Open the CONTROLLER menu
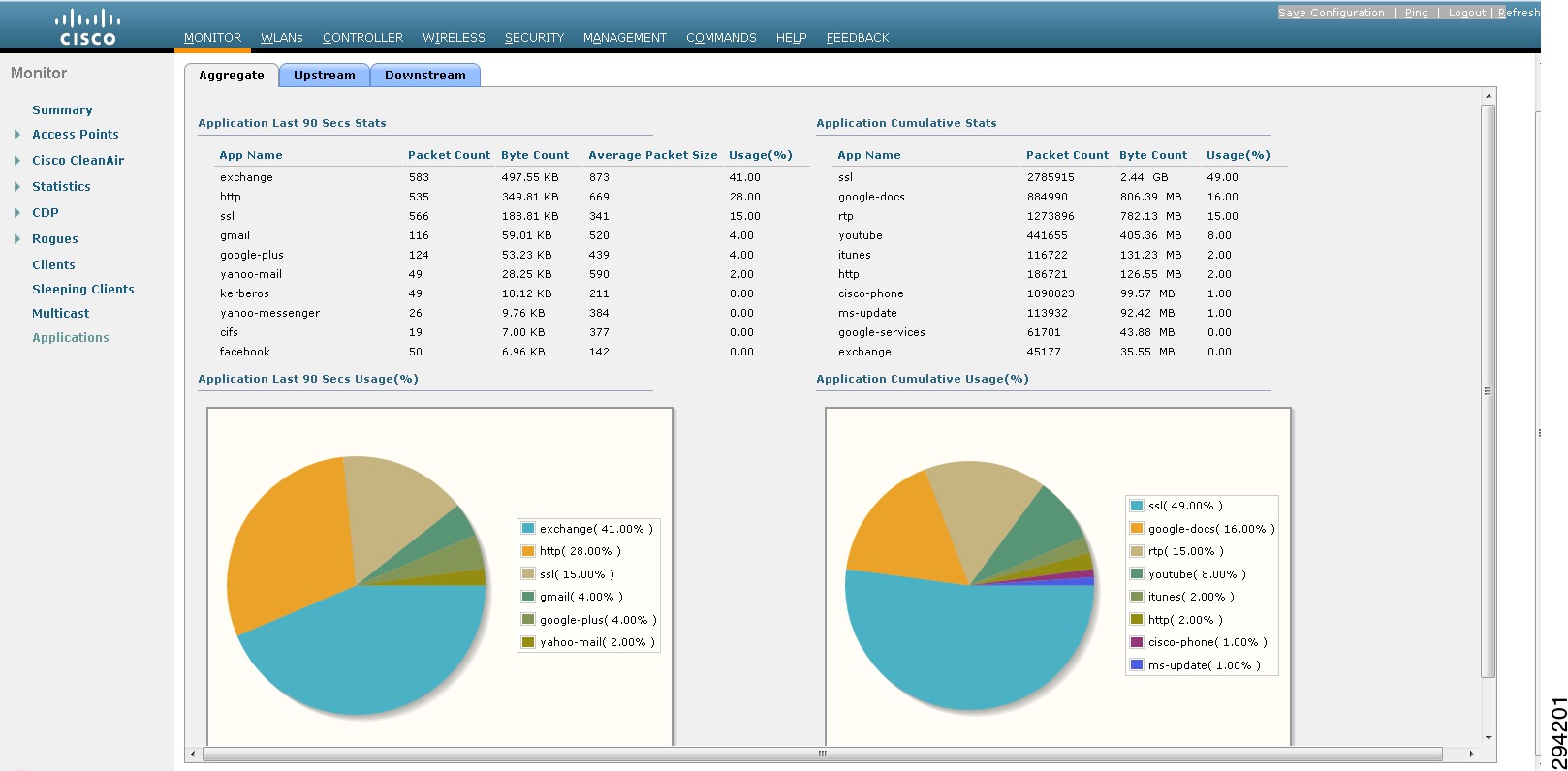Viewport: 1568px width, 771px height. [x=362, y=38]
